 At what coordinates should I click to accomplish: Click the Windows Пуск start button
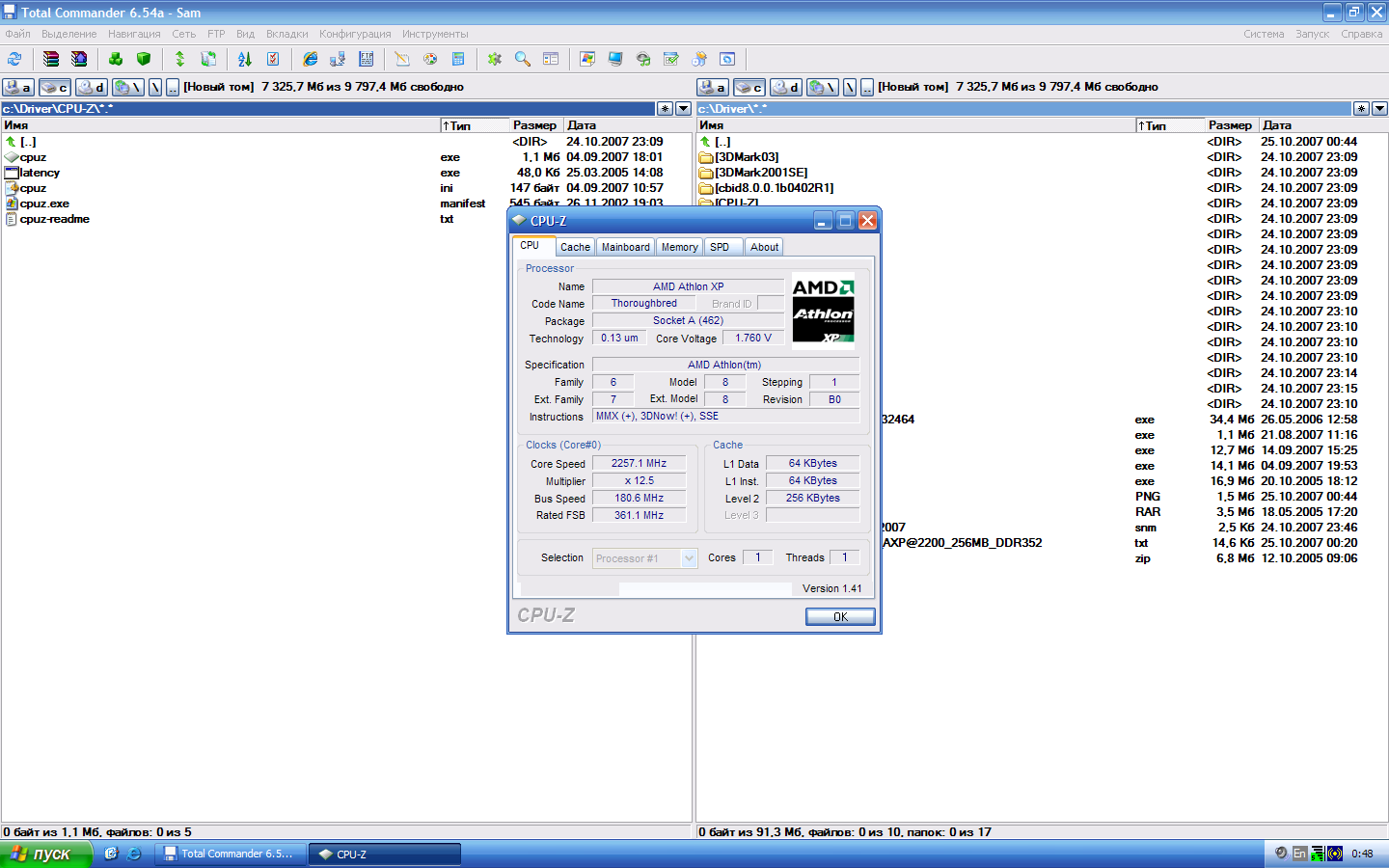coord(45,854)
